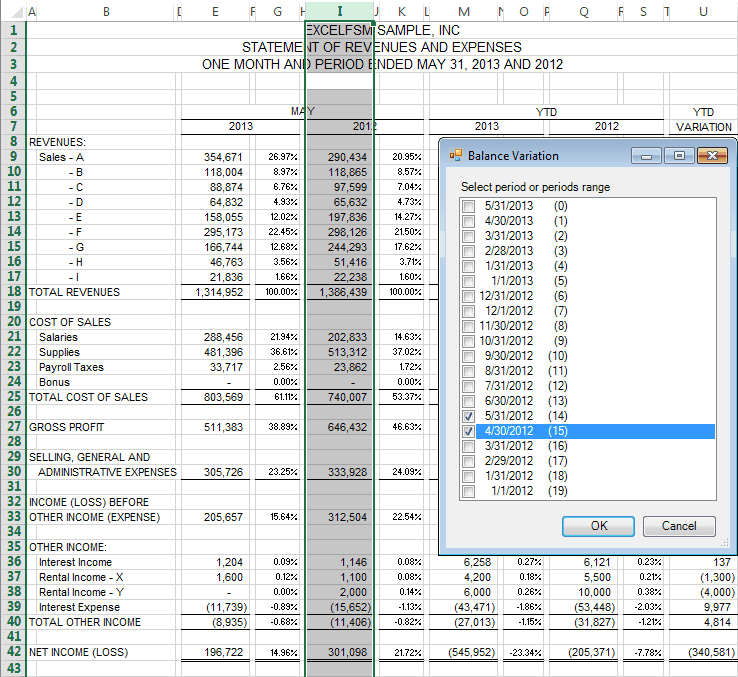This screenshot has height=677, width=738.
Task: Select row 18 header for Total Revenues
Action: 12,292
